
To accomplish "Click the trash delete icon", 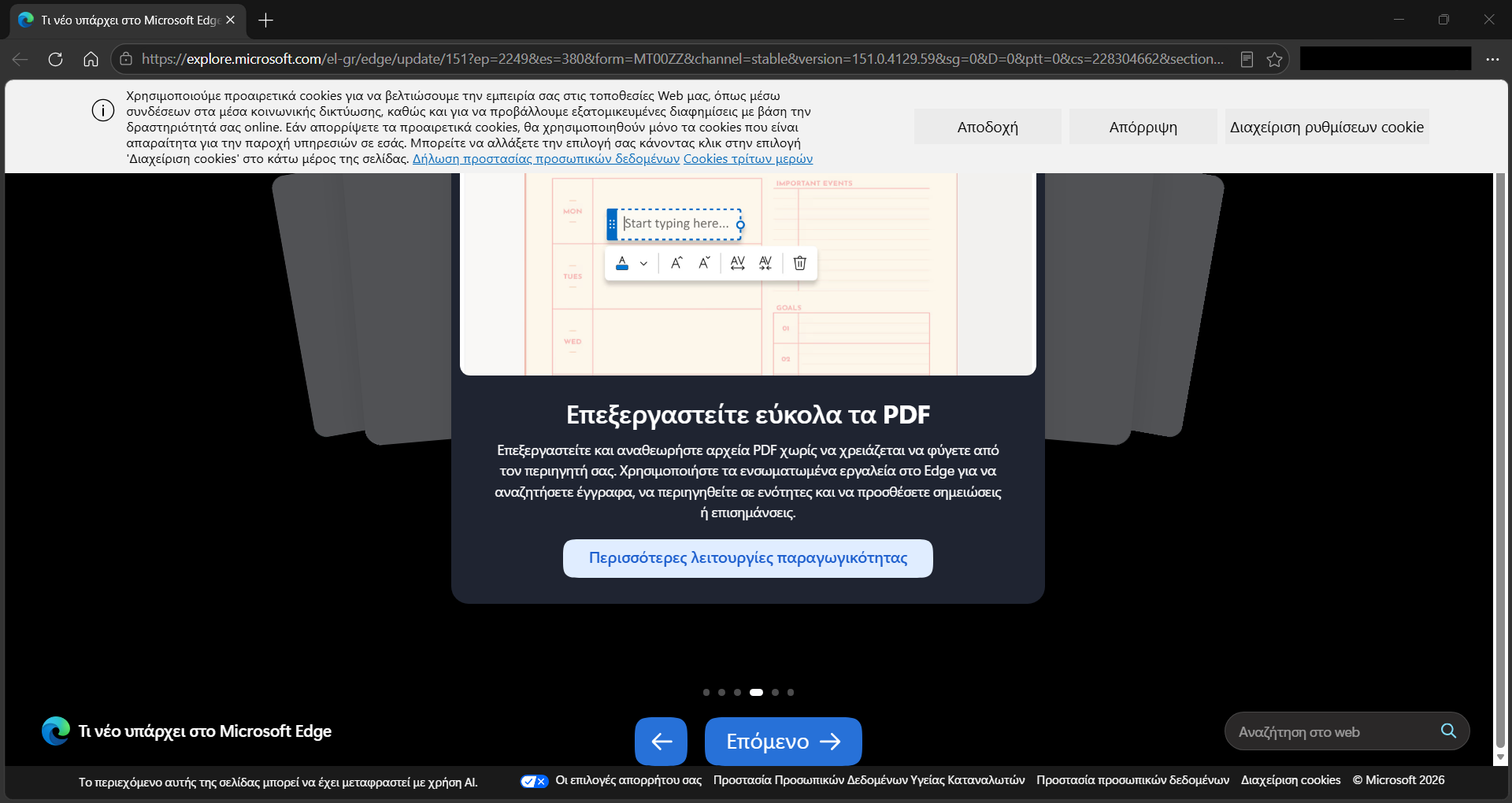I will click(799, 263).
